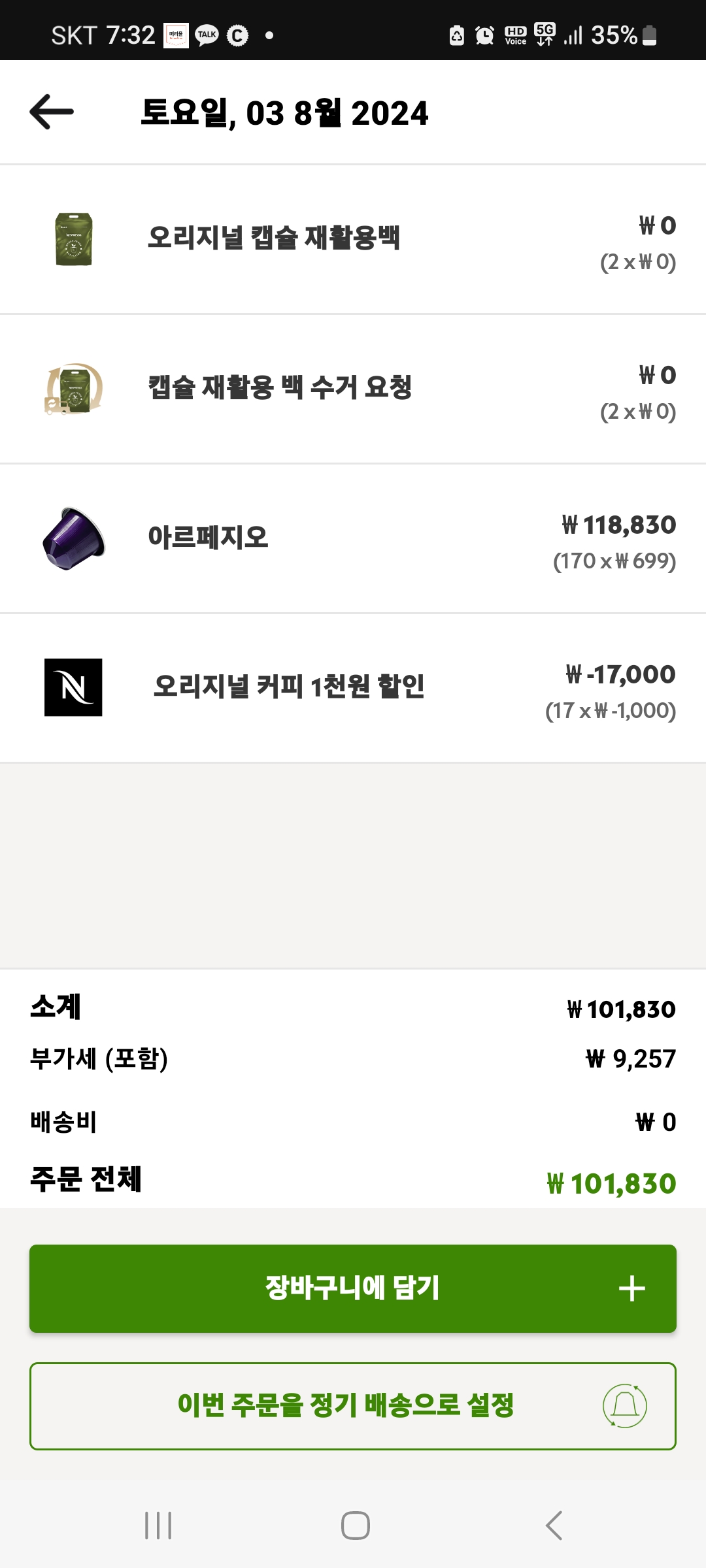Viewport: 706px width, 1568px height.
Task: Tap the KakaoTalk notification icon
Action: (207, 35)
